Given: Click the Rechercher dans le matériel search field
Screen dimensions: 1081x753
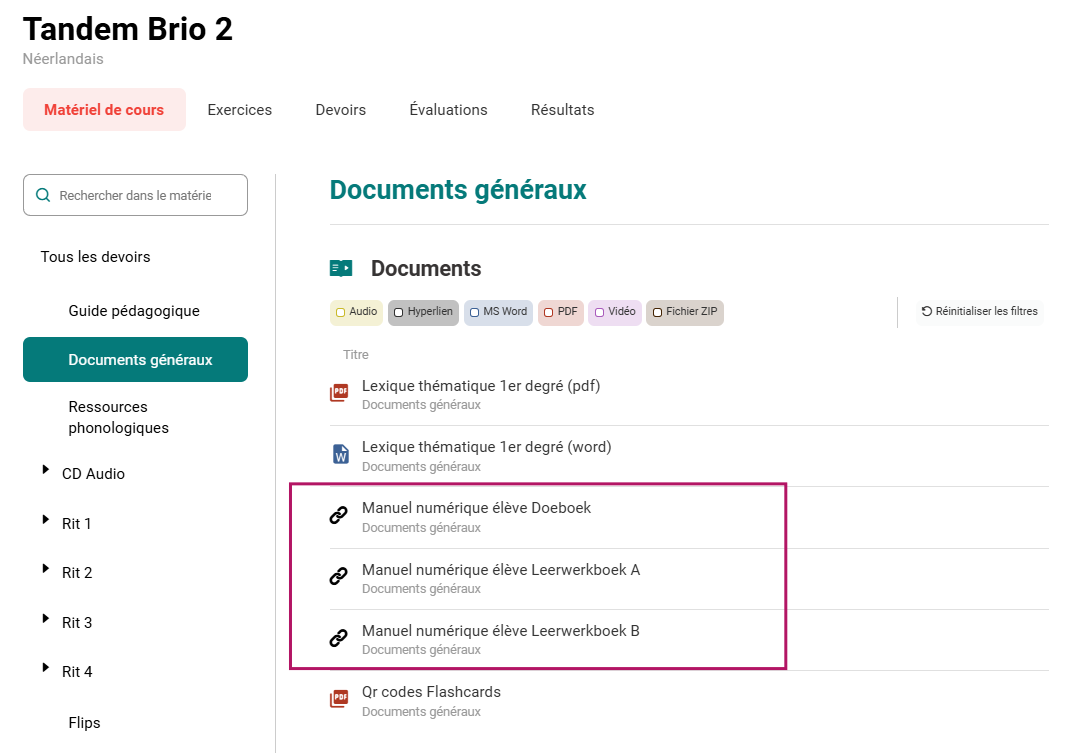Looking at the screenshot, I should tap(135, 195).
